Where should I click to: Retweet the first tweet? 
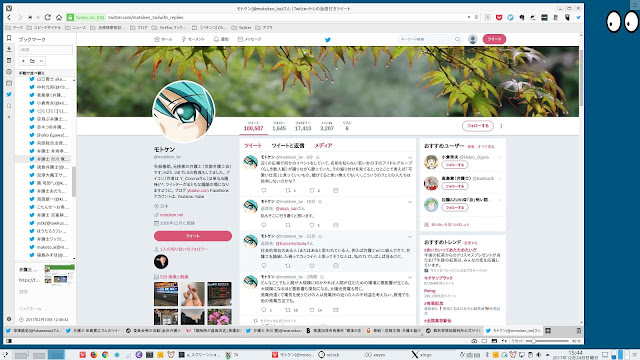point(288,190)
